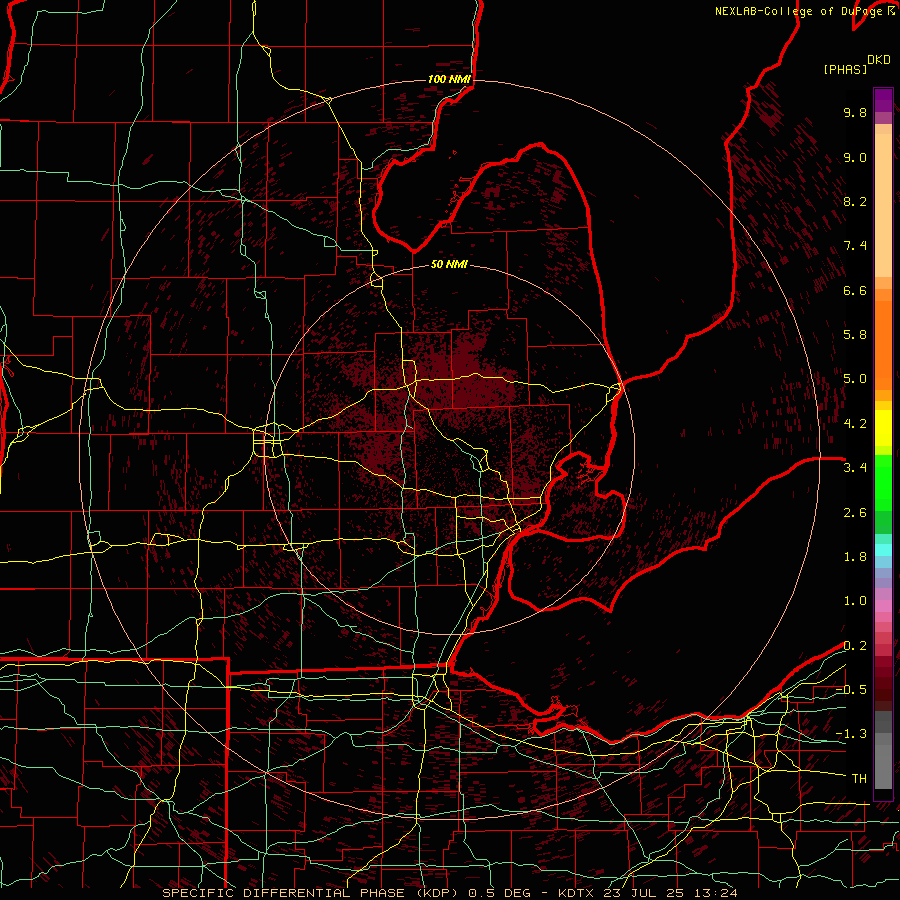
Task: Click the 5.0 scale value
Action: tap(855, 379)
